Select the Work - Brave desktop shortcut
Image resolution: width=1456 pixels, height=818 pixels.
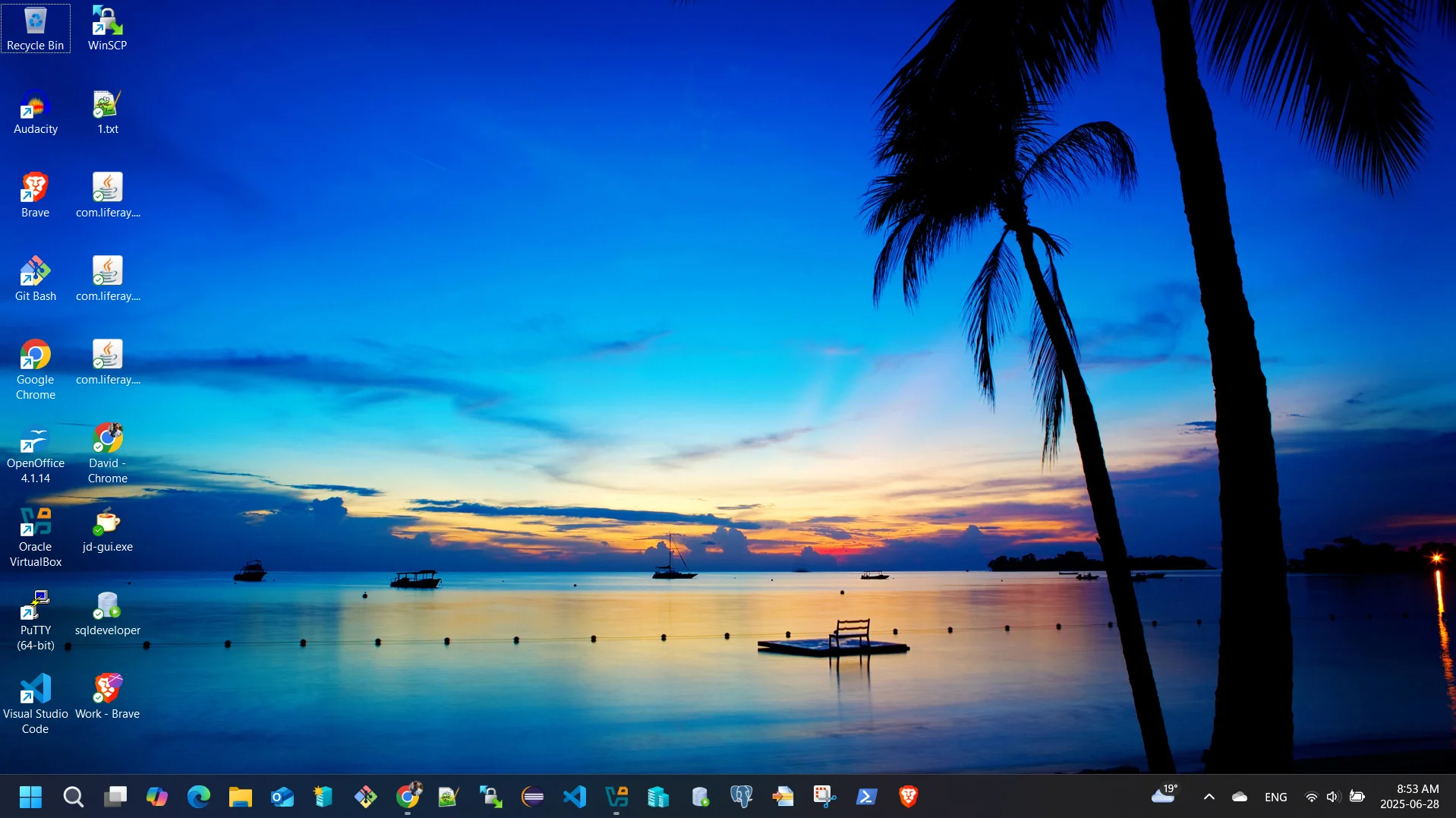point(107,697)
